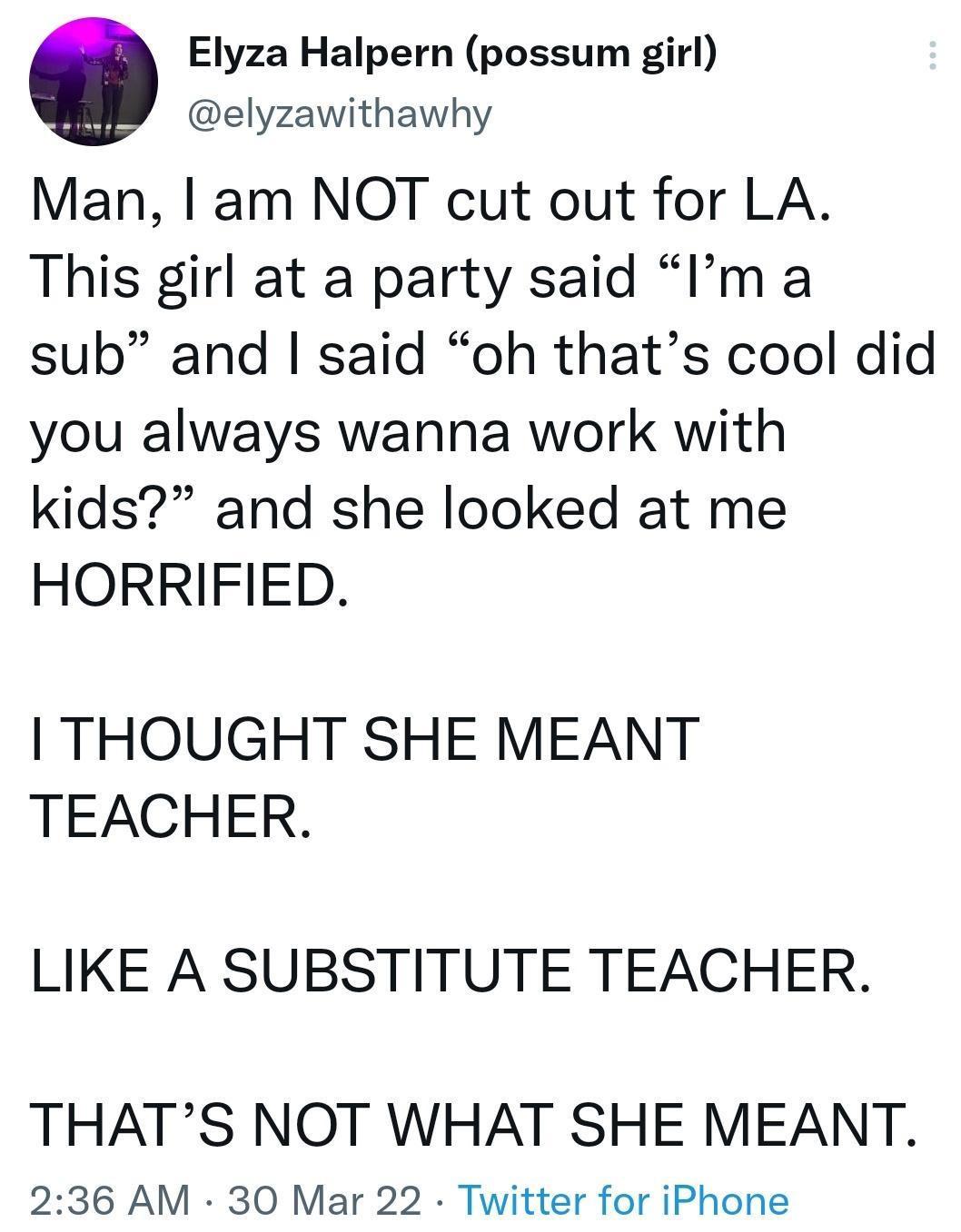
Task: Click the @elyzawithawhy handle
Action: pyautogui.click(x=340, y=113)
